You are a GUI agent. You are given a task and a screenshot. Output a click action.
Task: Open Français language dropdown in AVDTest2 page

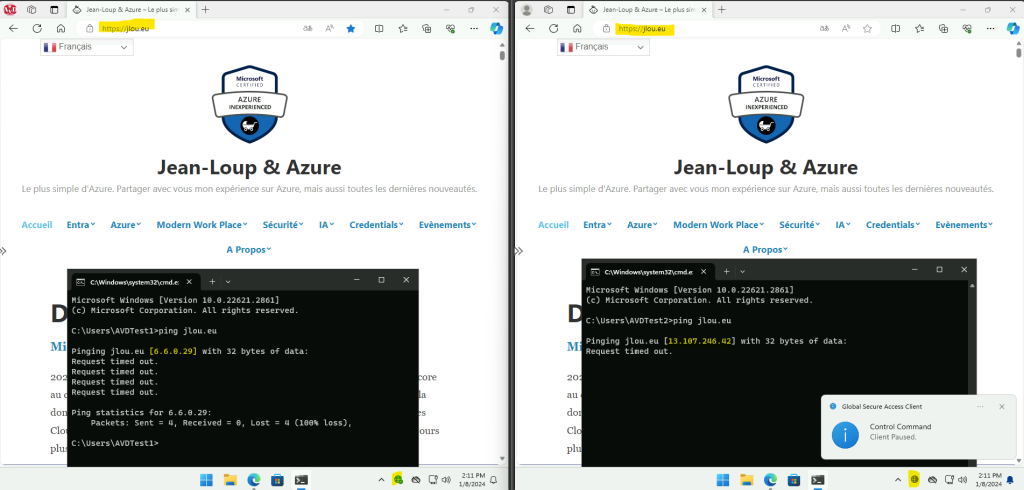click(x=603, y=47)
